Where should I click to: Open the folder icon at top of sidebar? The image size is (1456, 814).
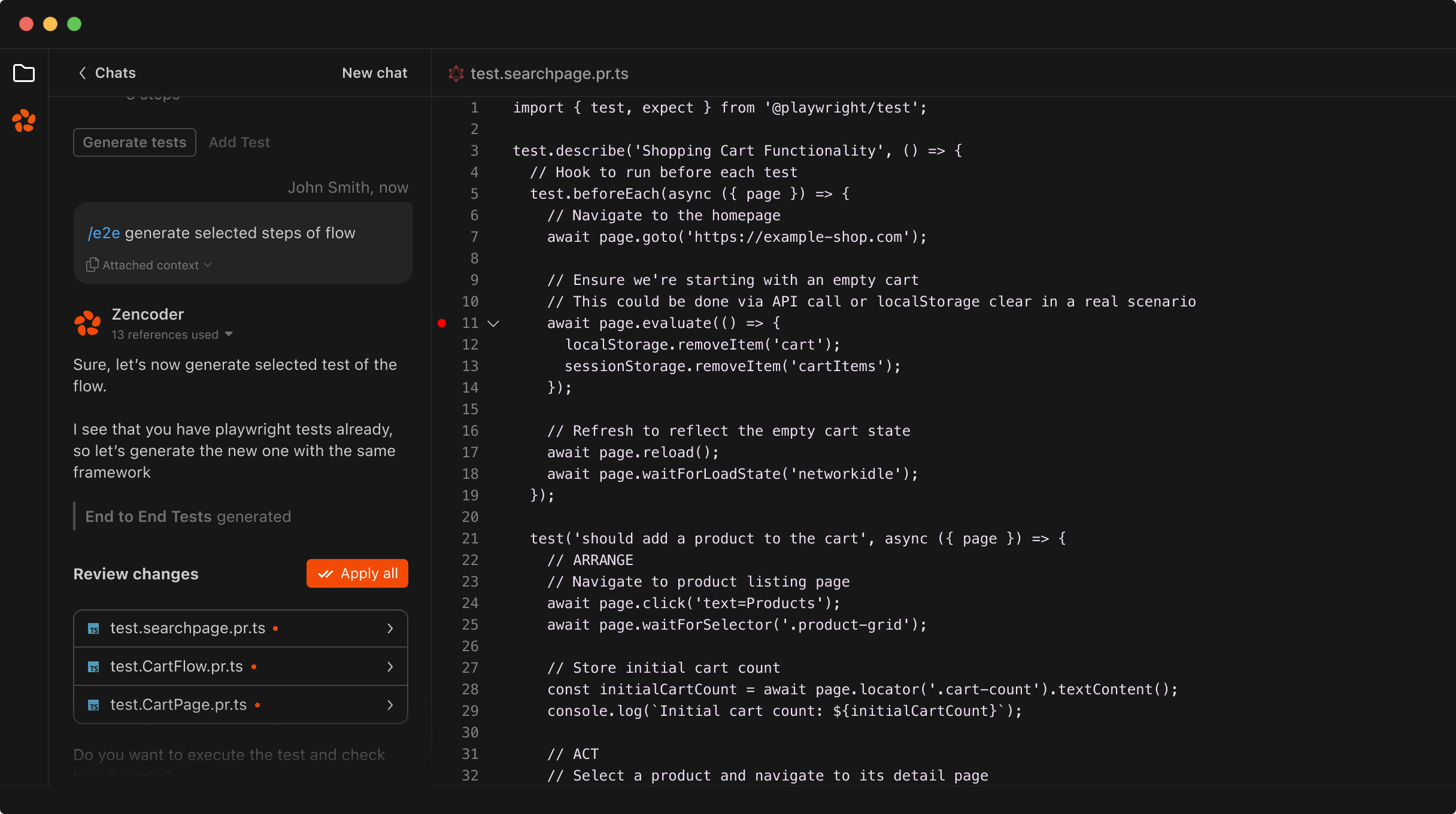[24, 73]
